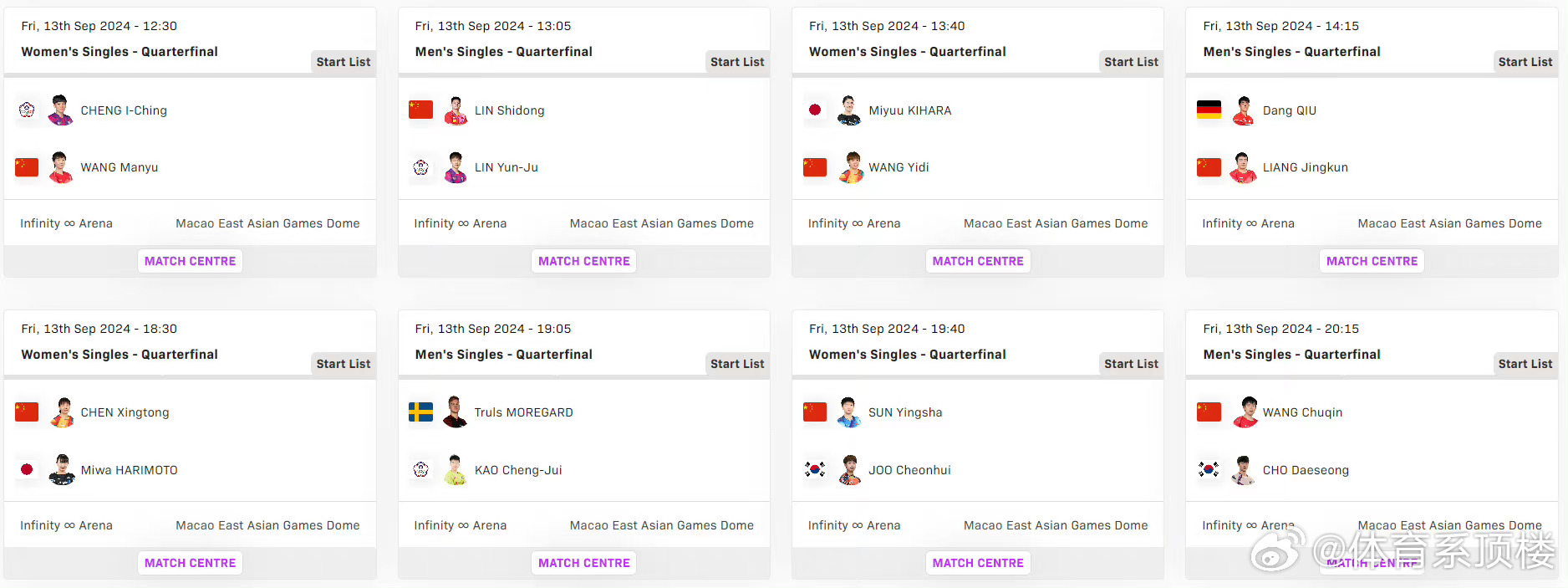Click SUN Yingsha's player photo

point(848,412)
